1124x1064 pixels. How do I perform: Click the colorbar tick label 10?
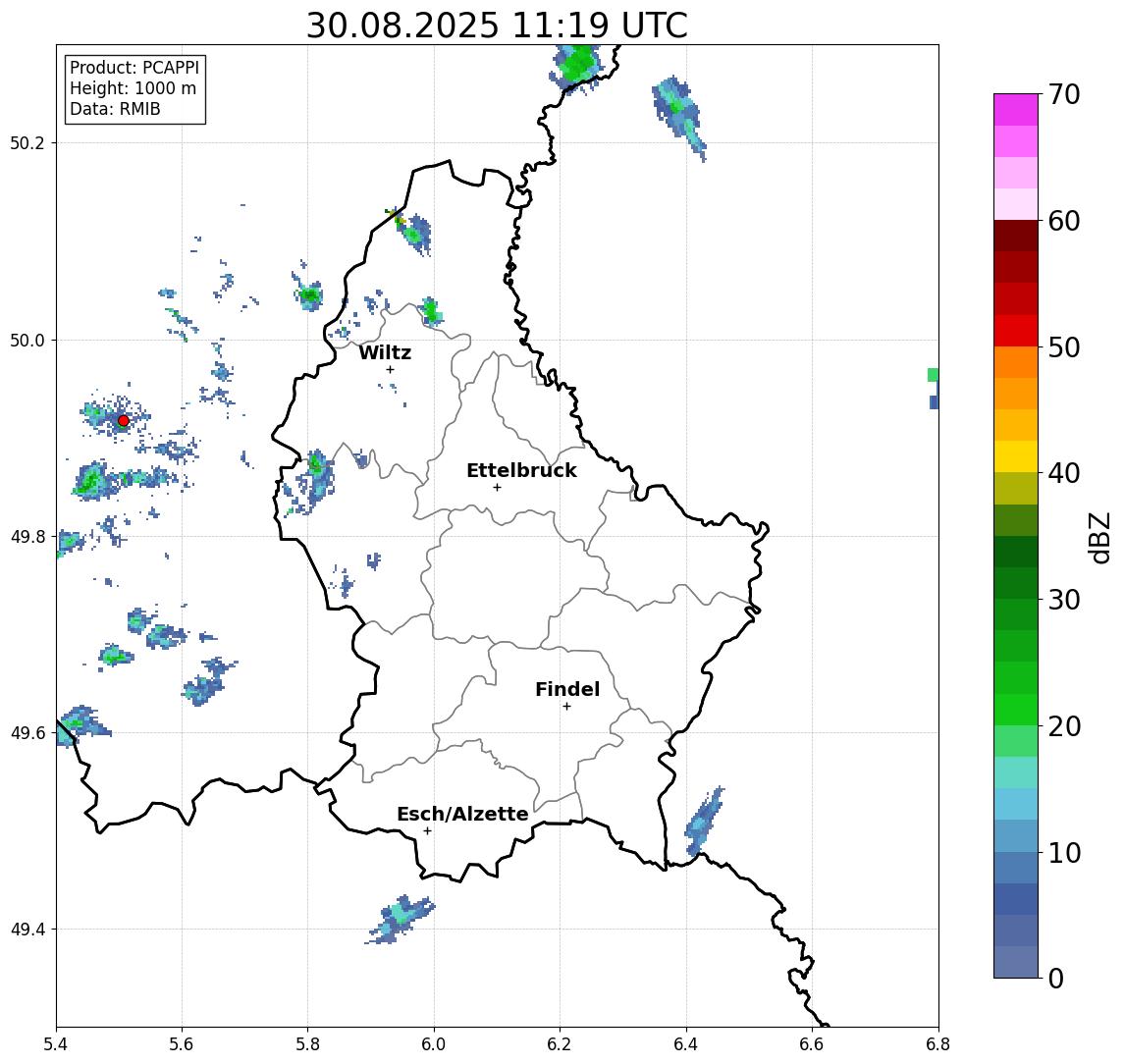click(x=1064, y=852)
